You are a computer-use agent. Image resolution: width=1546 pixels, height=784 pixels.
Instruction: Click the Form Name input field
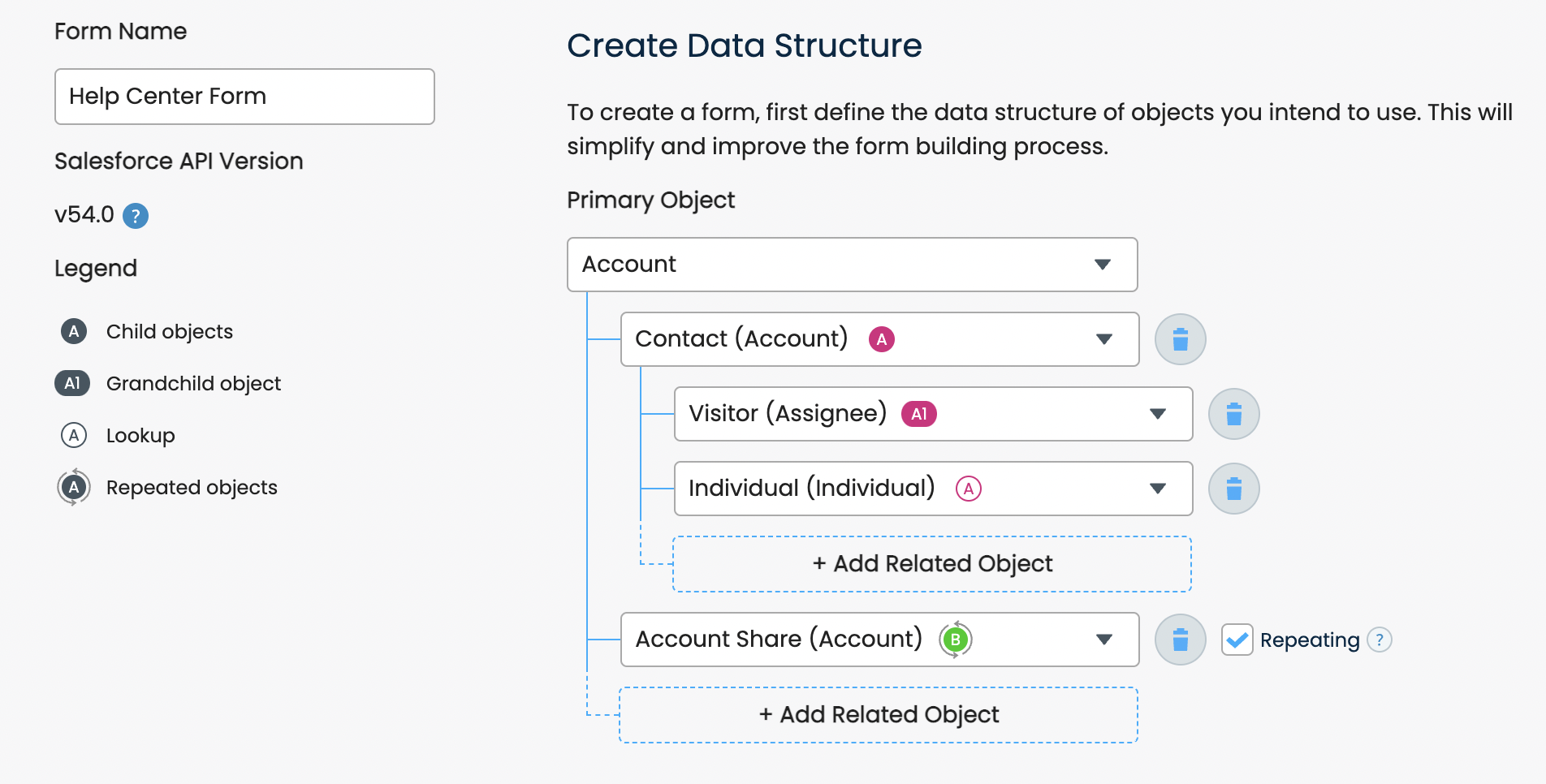(244, 97)
